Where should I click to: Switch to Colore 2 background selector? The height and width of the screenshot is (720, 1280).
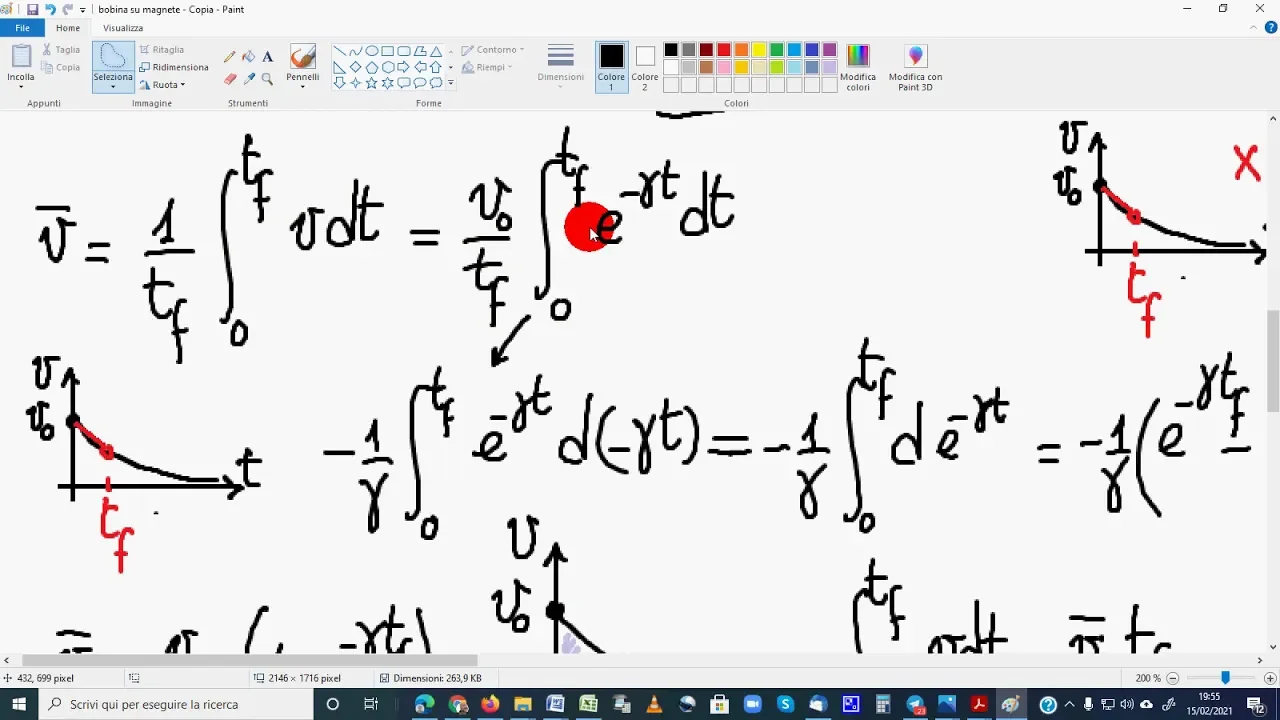coord(645,66)
